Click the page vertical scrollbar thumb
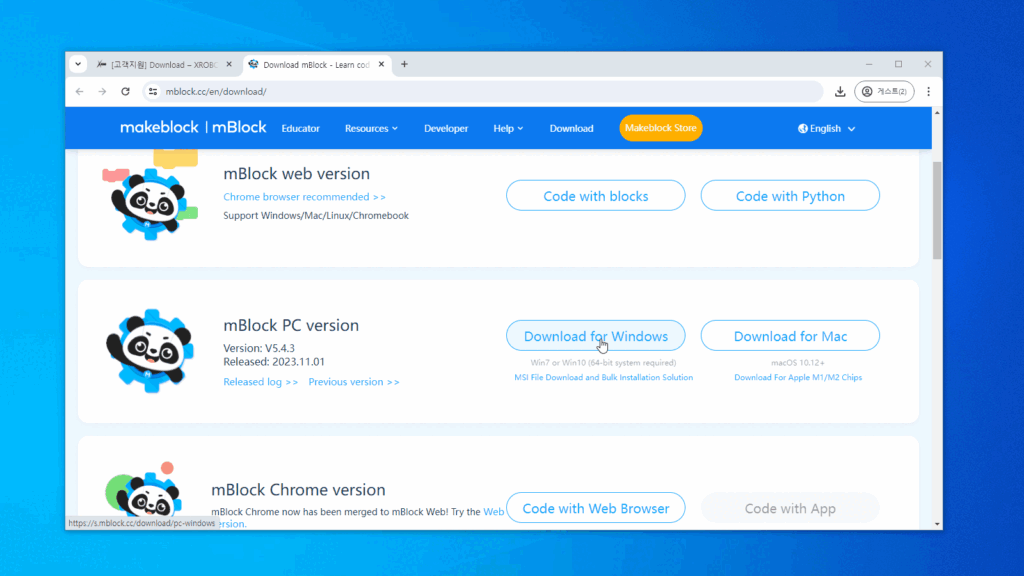Viewport: 1024px width, 576px height. pos(937,210)
